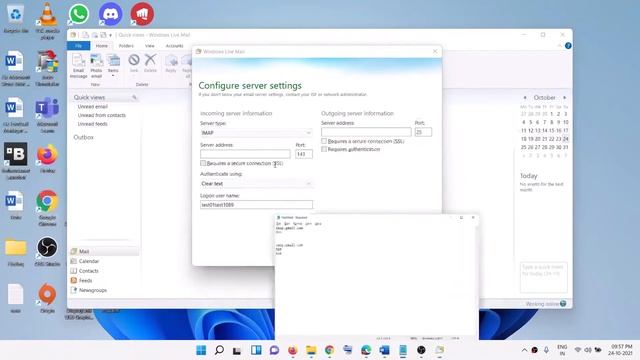The width and height of the screenshot is (640, 360).
Task: Open WhatsApp desktop shortcut
Action: click(79, 14)
